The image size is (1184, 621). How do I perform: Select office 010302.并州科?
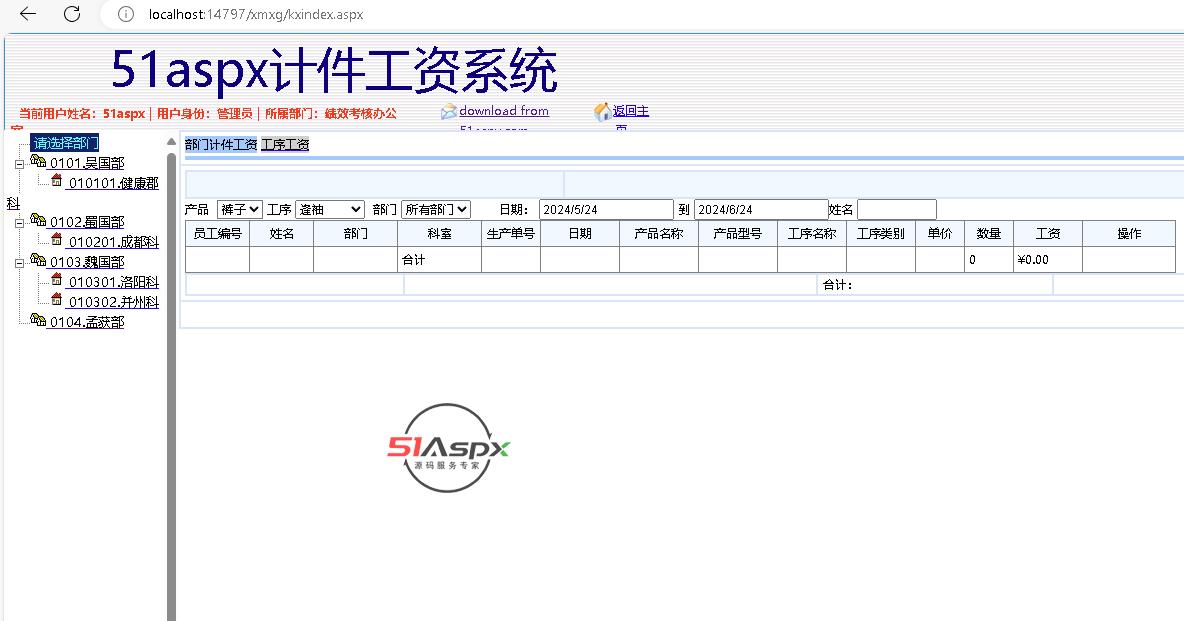[113, 301]
